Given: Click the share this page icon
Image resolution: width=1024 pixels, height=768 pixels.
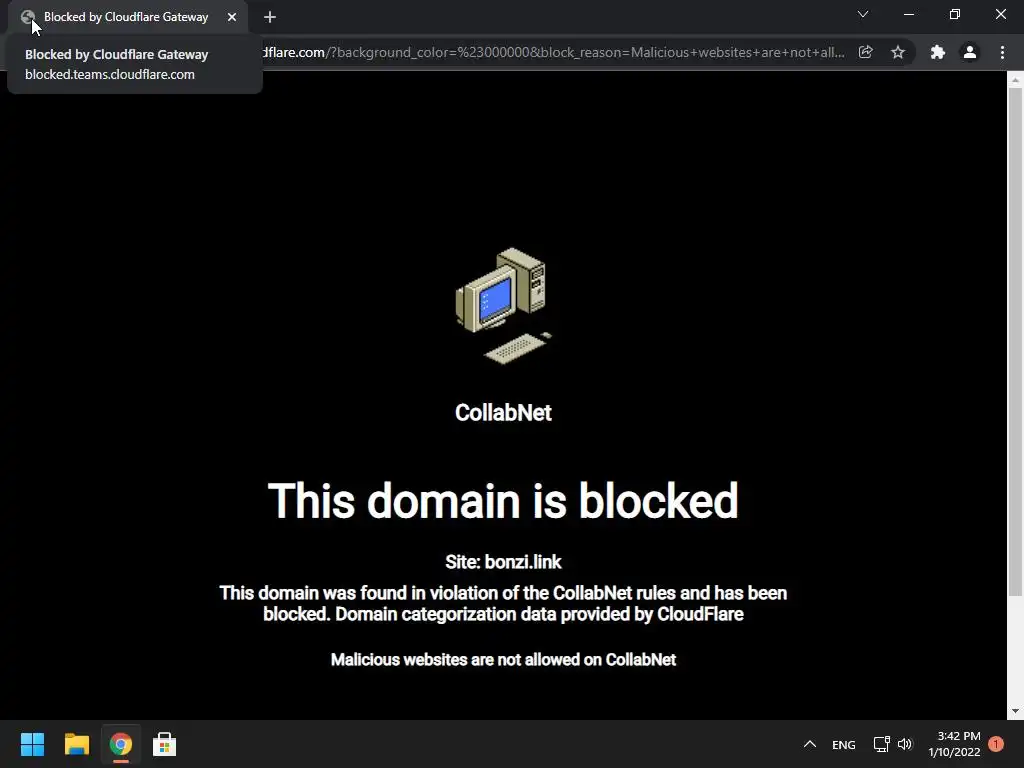Looking at the screenshot, I should pyautogui.click(x=866, y=52).
